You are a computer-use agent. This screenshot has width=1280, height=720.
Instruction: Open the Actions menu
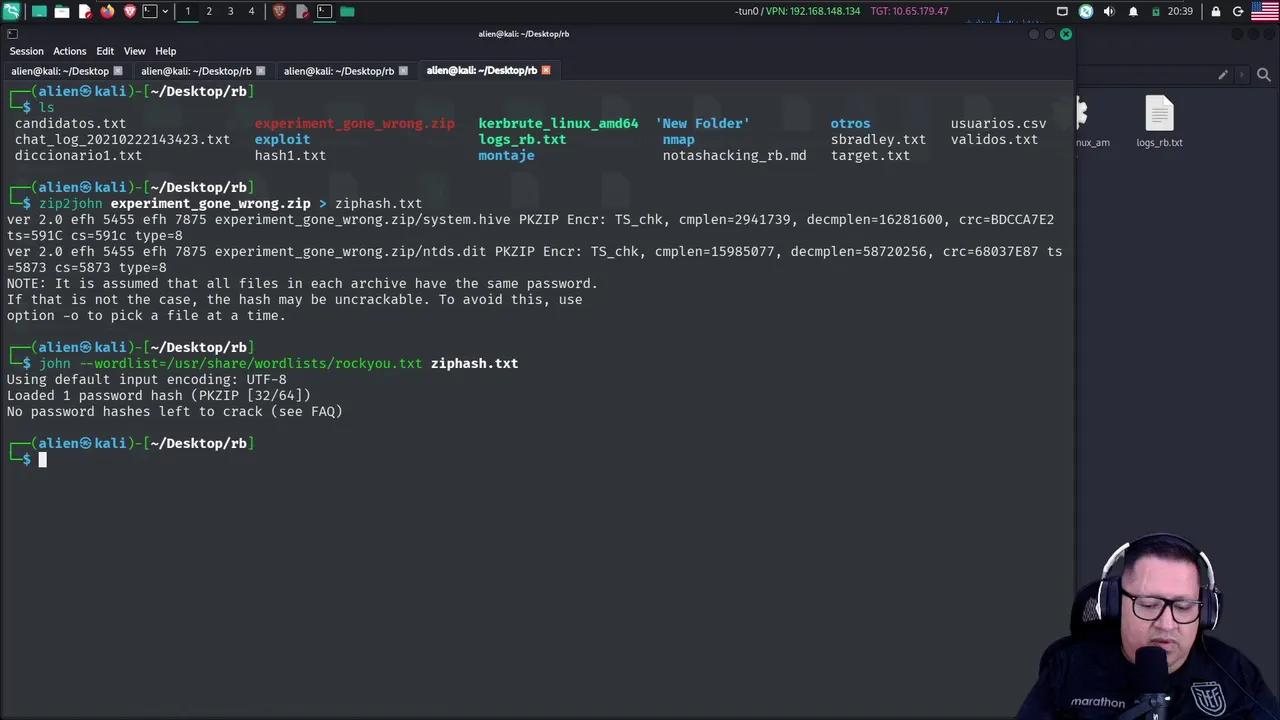[x=69, y=51]
